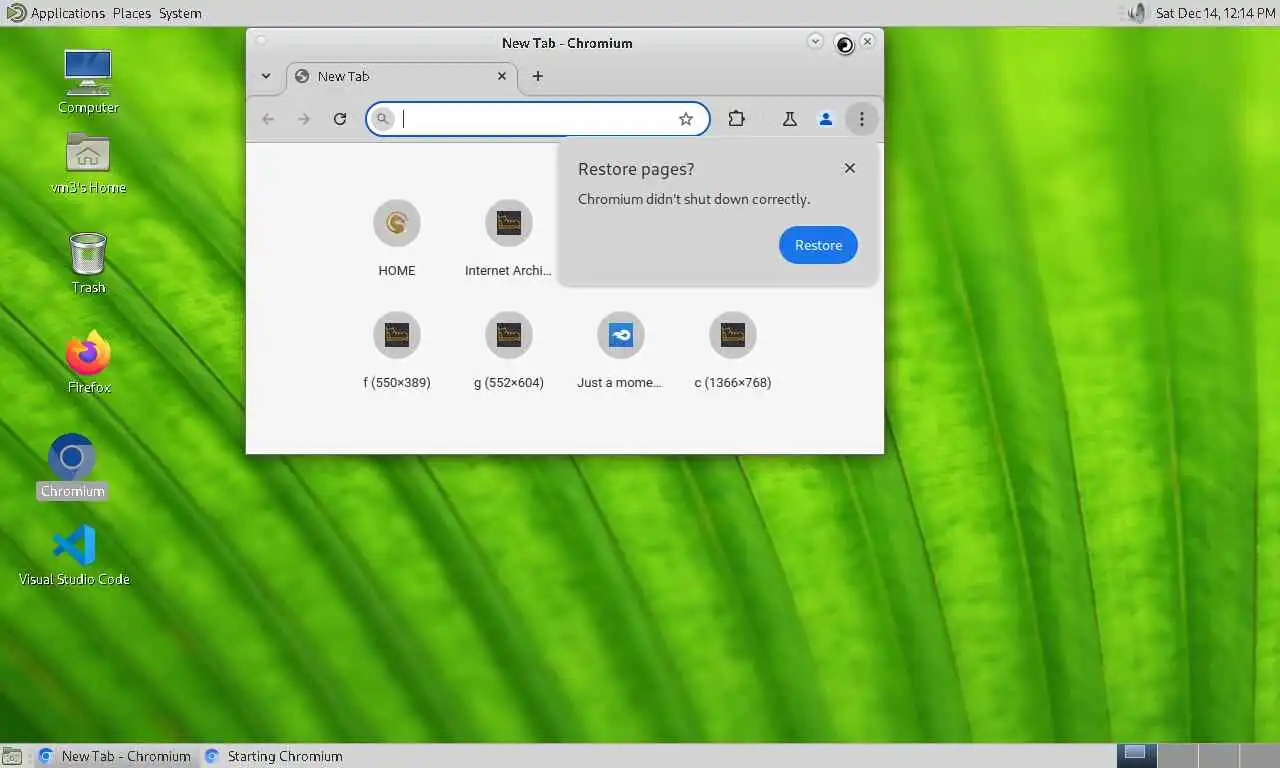Open the Places menu
The height and width of the screenshot is (768, 1280).
click(132, 13)
